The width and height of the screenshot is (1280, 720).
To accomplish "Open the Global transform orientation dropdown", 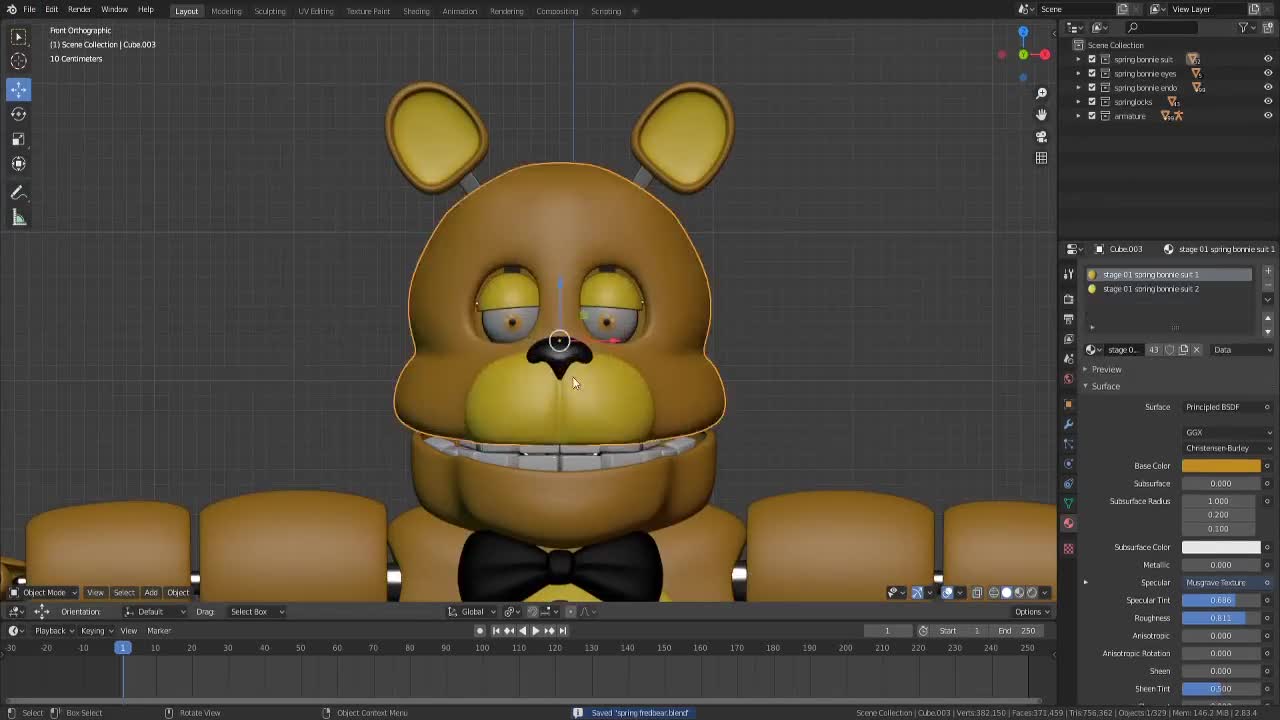I will tap(472, 611).
